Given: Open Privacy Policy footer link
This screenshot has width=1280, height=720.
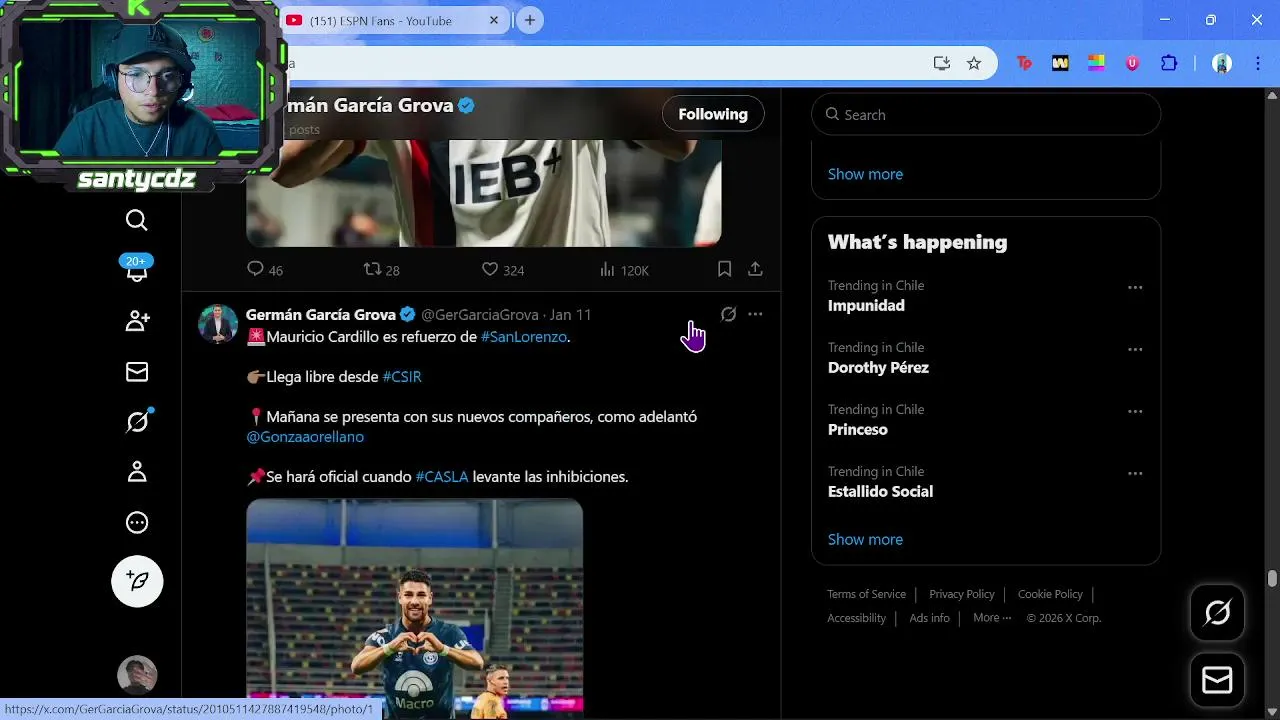Looking at the screenshot, I should (962, 594).
